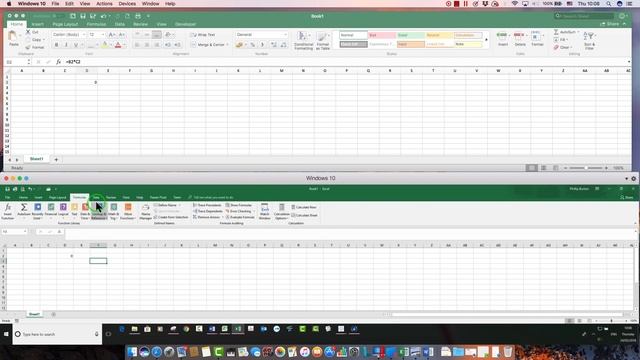
Task: Open Name Manager in Windows Excel
Action: (145, 211)
